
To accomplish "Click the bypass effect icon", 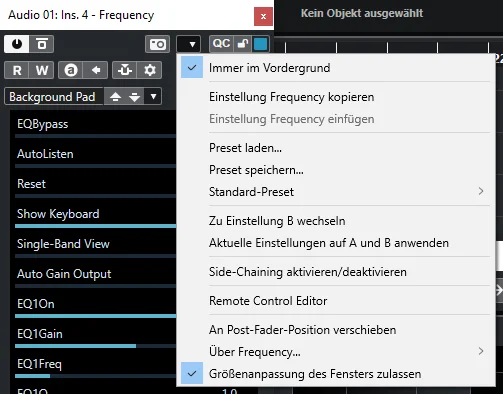I will [42, 44].
